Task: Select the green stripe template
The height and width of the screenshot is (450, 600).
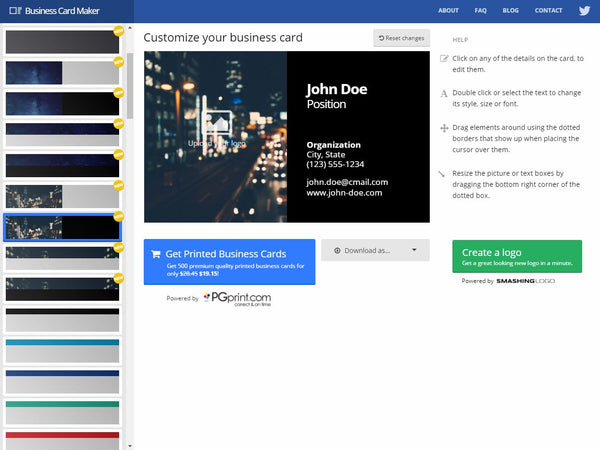Action: tap(62, 412)
